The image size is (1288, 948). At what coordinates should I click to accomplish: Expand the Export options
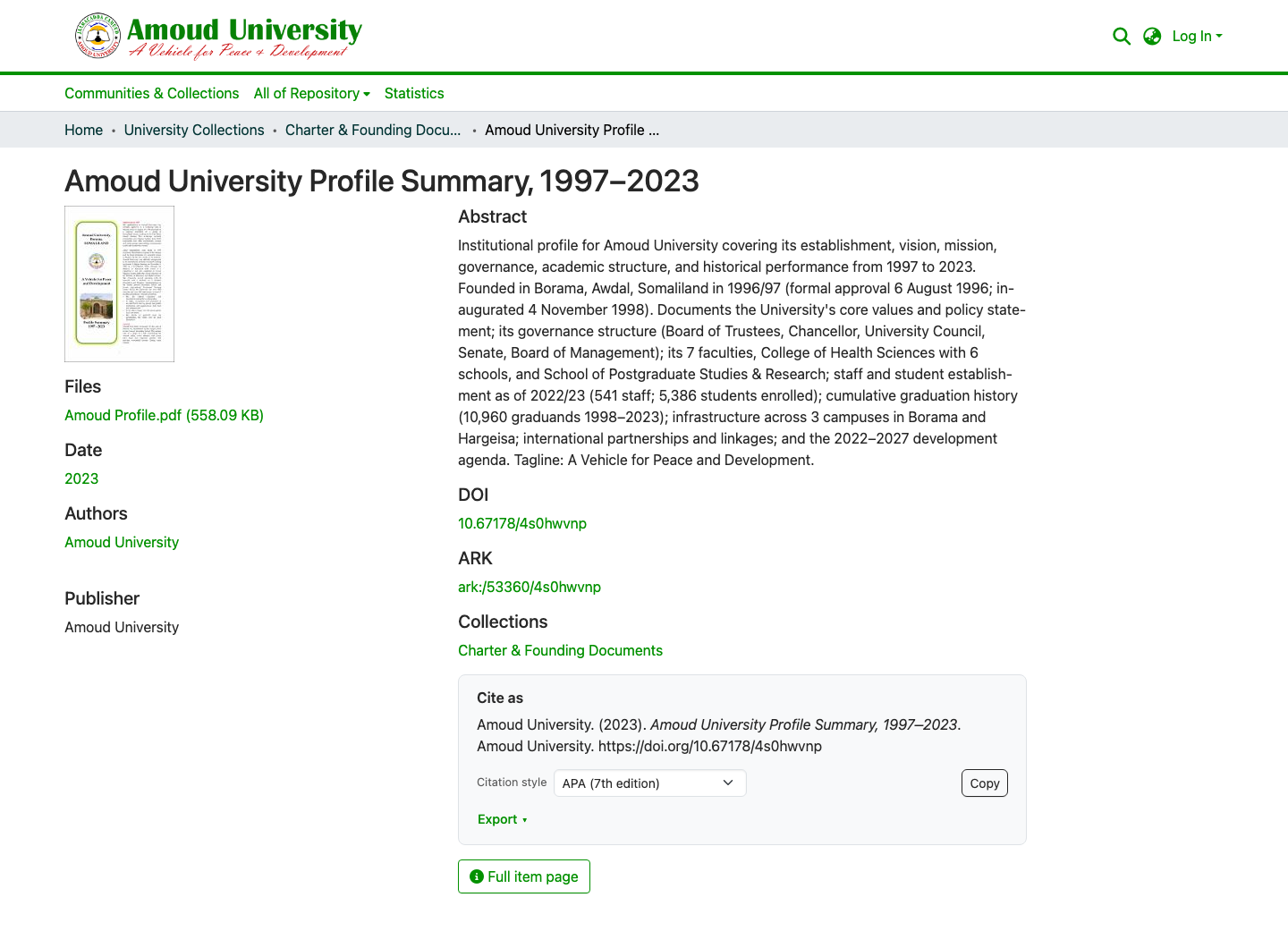click(x=502, y=819)
